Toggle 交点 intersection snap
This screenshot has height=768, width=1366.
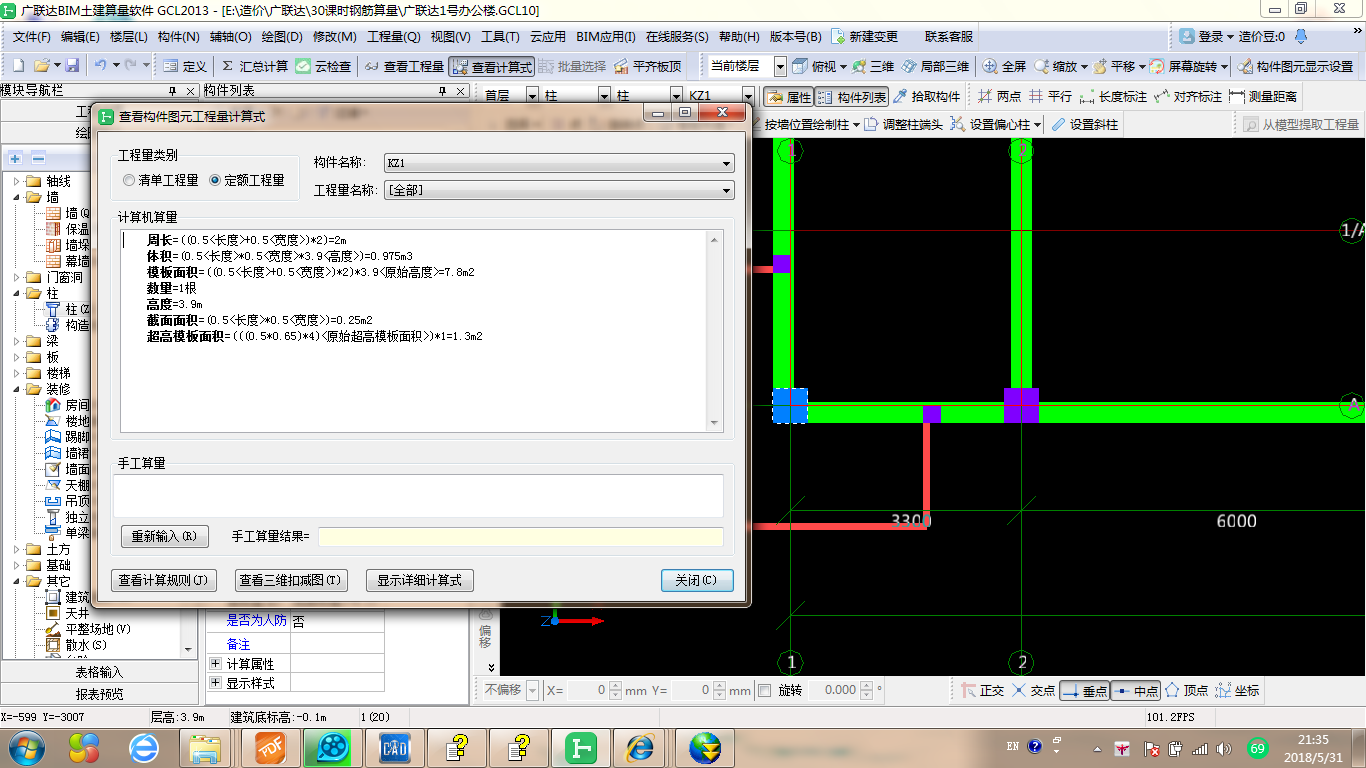[1033, 691]
